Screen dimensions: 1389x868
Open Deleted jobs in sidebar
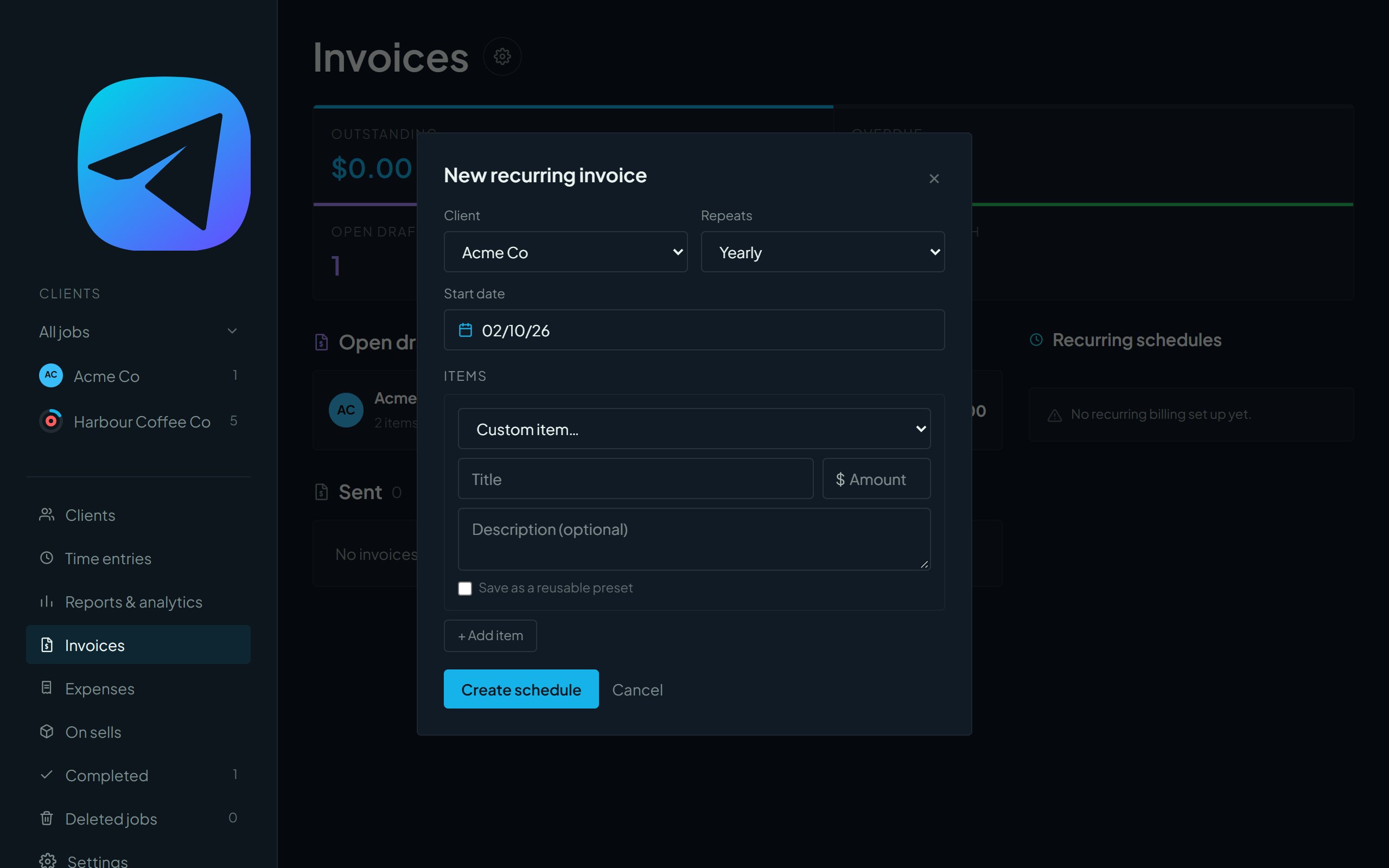(x=138, y=819)
